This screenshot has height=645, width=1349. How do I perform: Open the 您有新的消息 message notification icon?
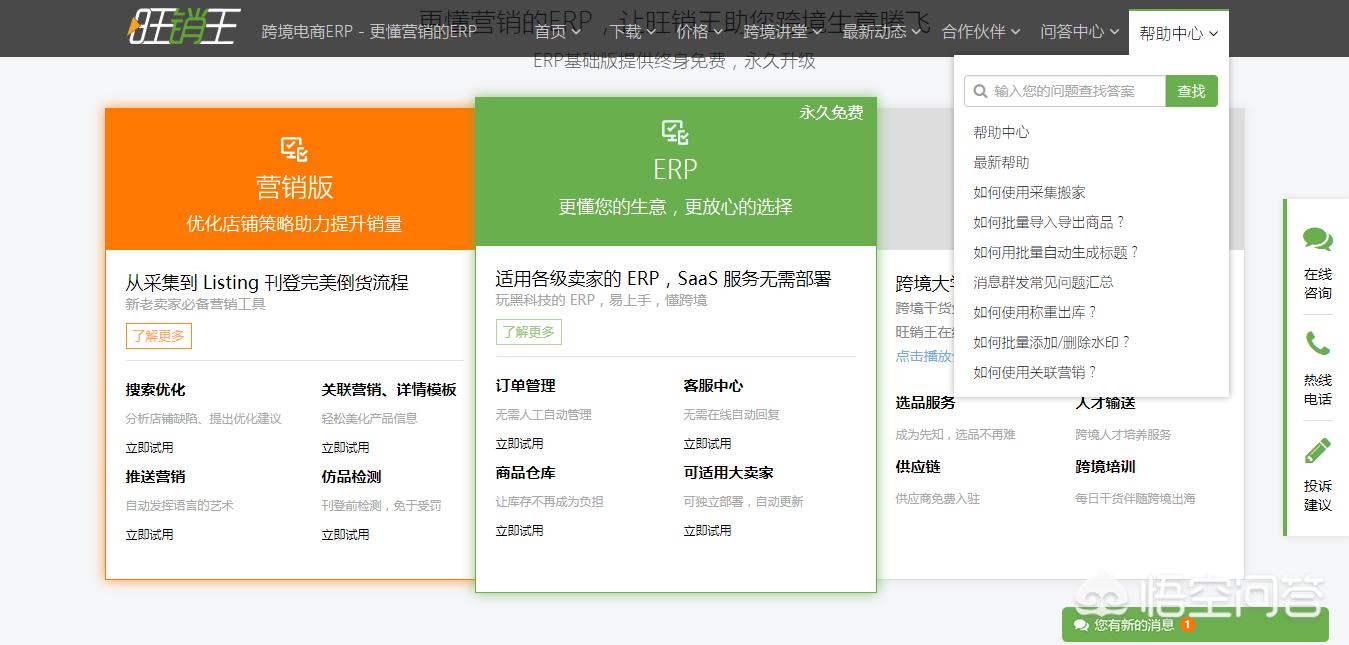(1080, 625)
